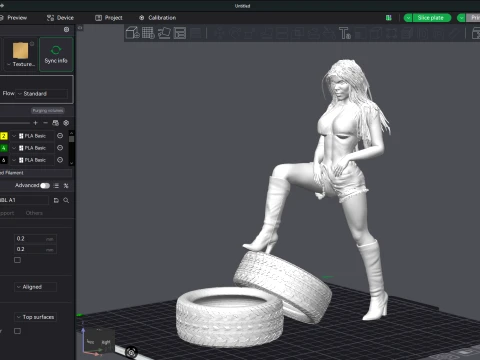Select the Scale gizmo tool
Viewport: 480px width, 360px height.
[250, 33]
